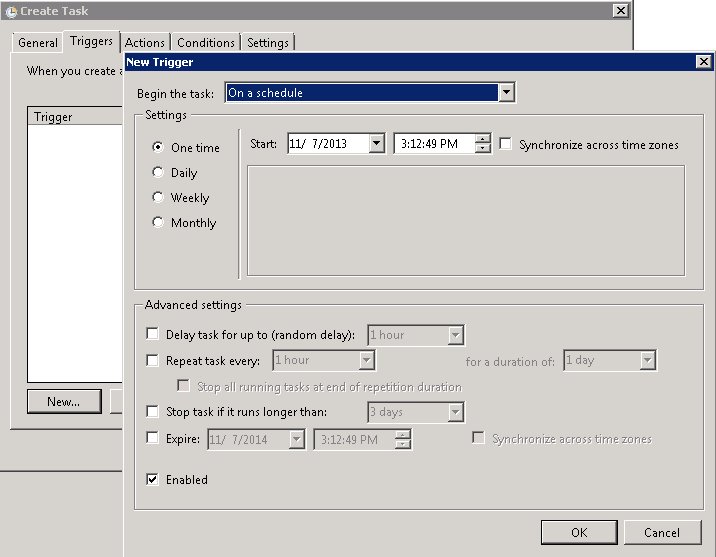Screen dimensions: 716x557
Task: Enable the Expire checkbox
Action: [153, 437]
